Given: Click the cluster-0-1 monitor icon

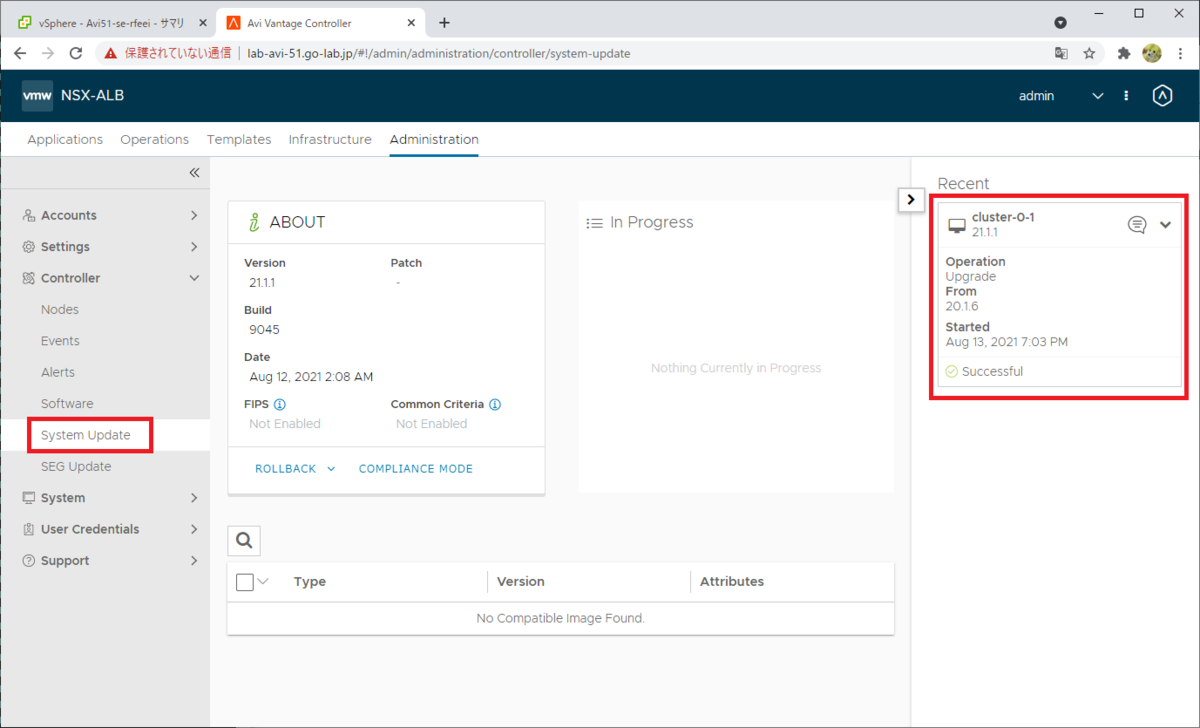Looking at the screenshot, I should tap(957, 226).
